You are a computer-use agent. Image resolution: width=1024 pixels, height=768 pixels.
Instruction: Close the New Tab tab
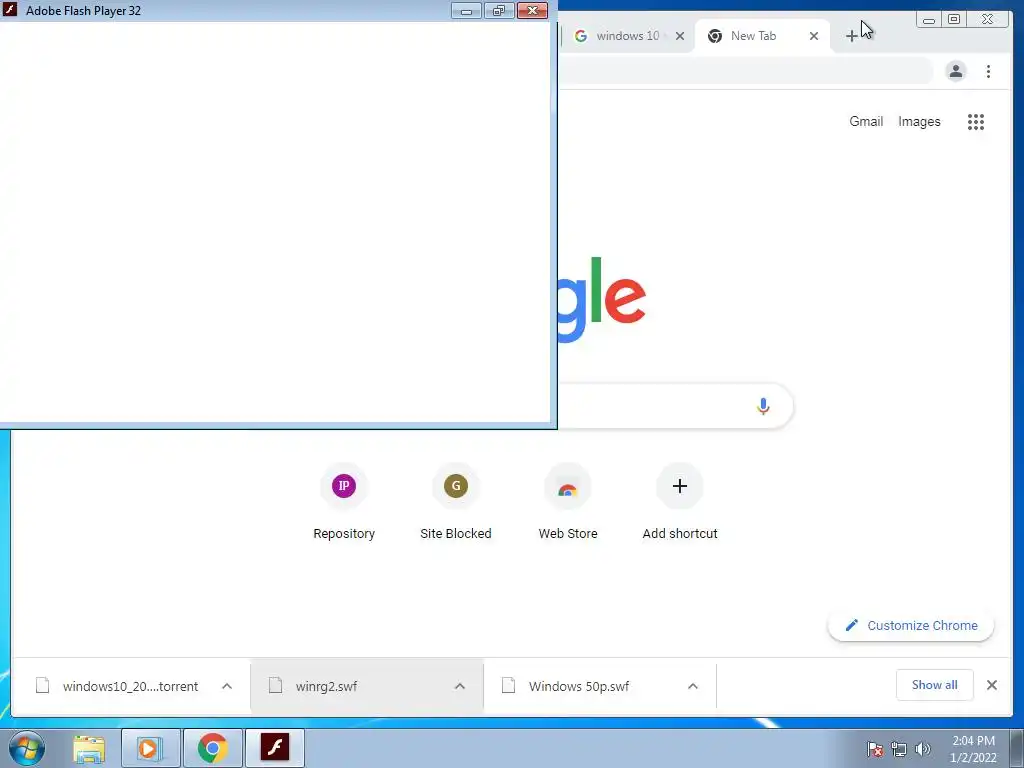coord(814,36)
